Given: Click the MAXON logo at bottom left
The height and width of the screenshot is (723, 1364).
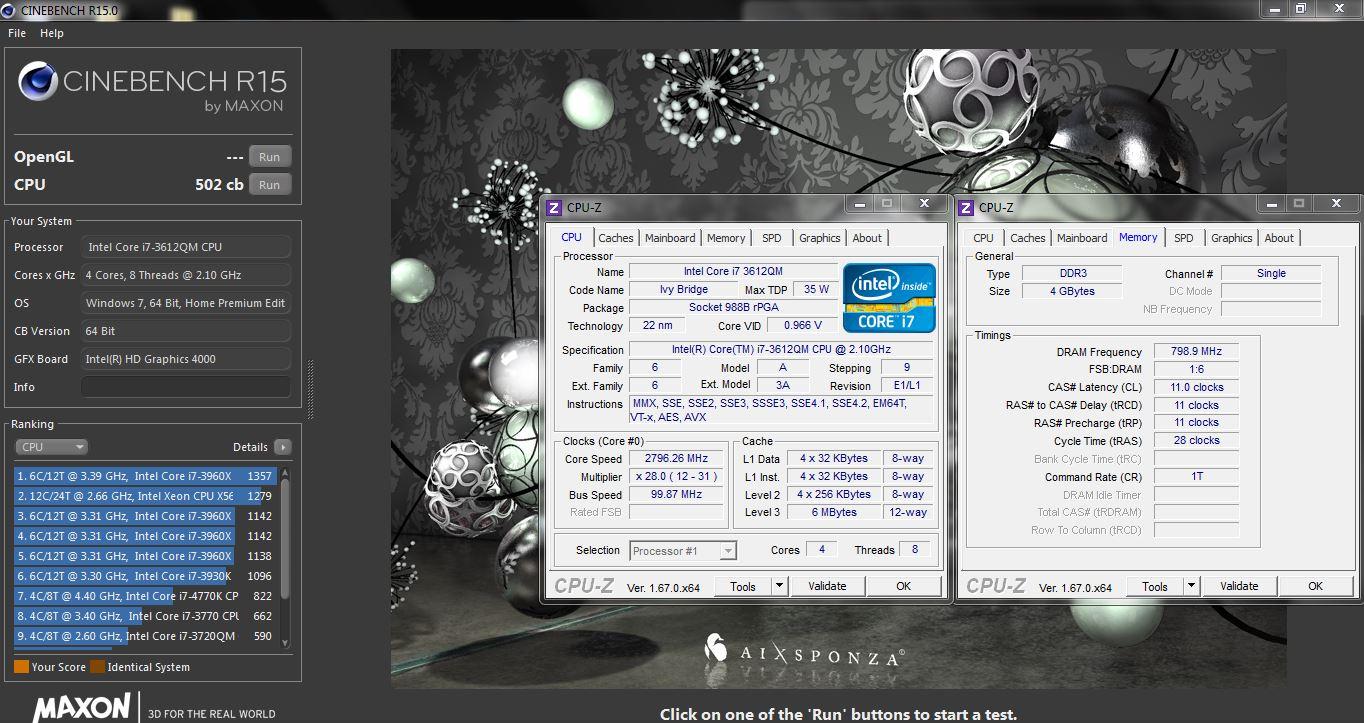Looking at the screenshot, I should coord(80,708).
